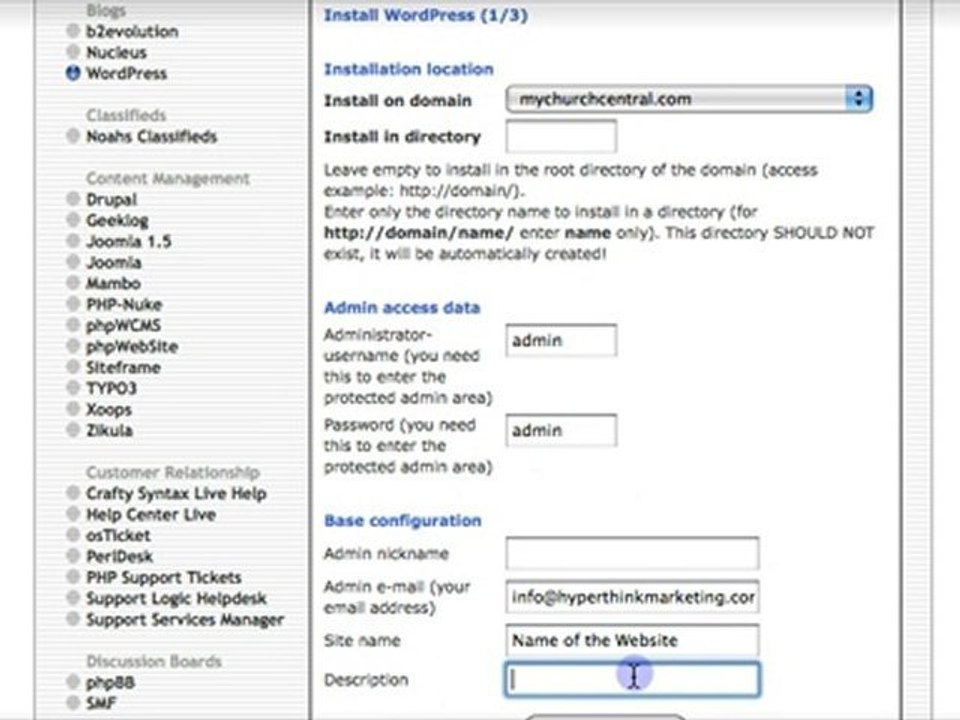The height and width of the screenshot is (720, 960).
Task: Open Support Logic Helpdesk link
Action: tap(176, 598)
